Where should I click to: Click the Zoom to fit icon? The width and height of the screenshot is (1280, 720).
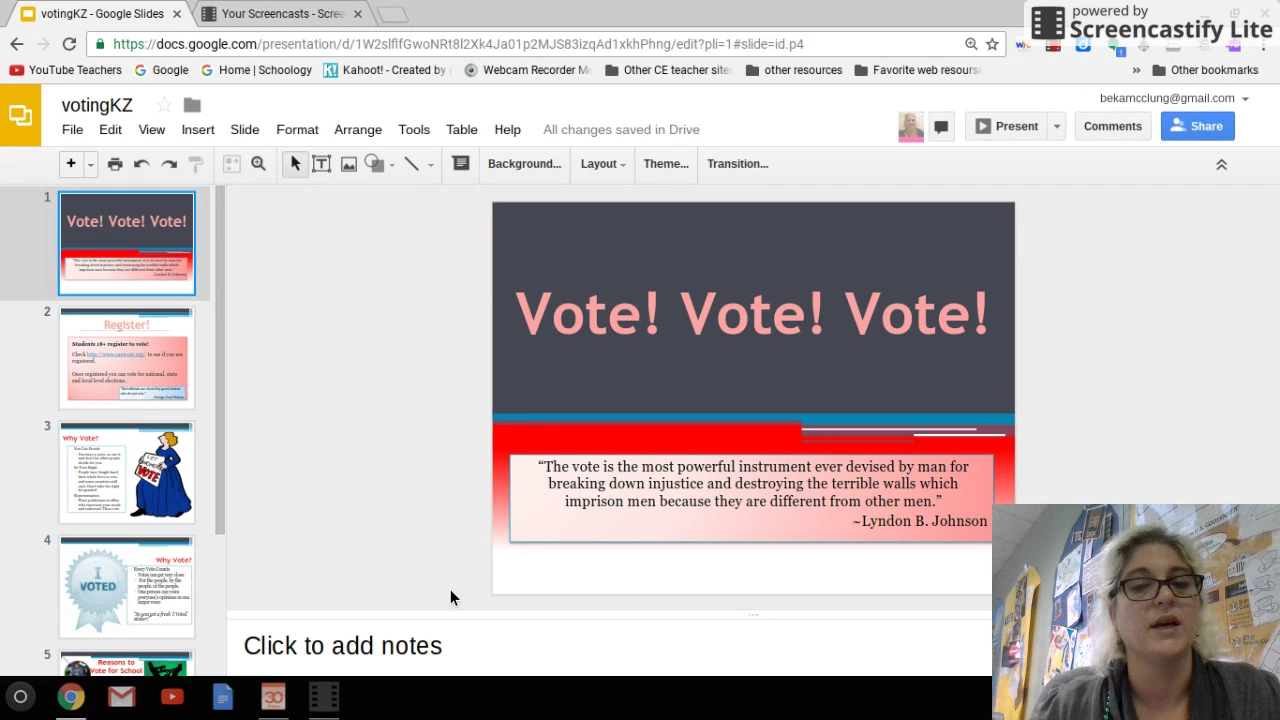point(232,164)
